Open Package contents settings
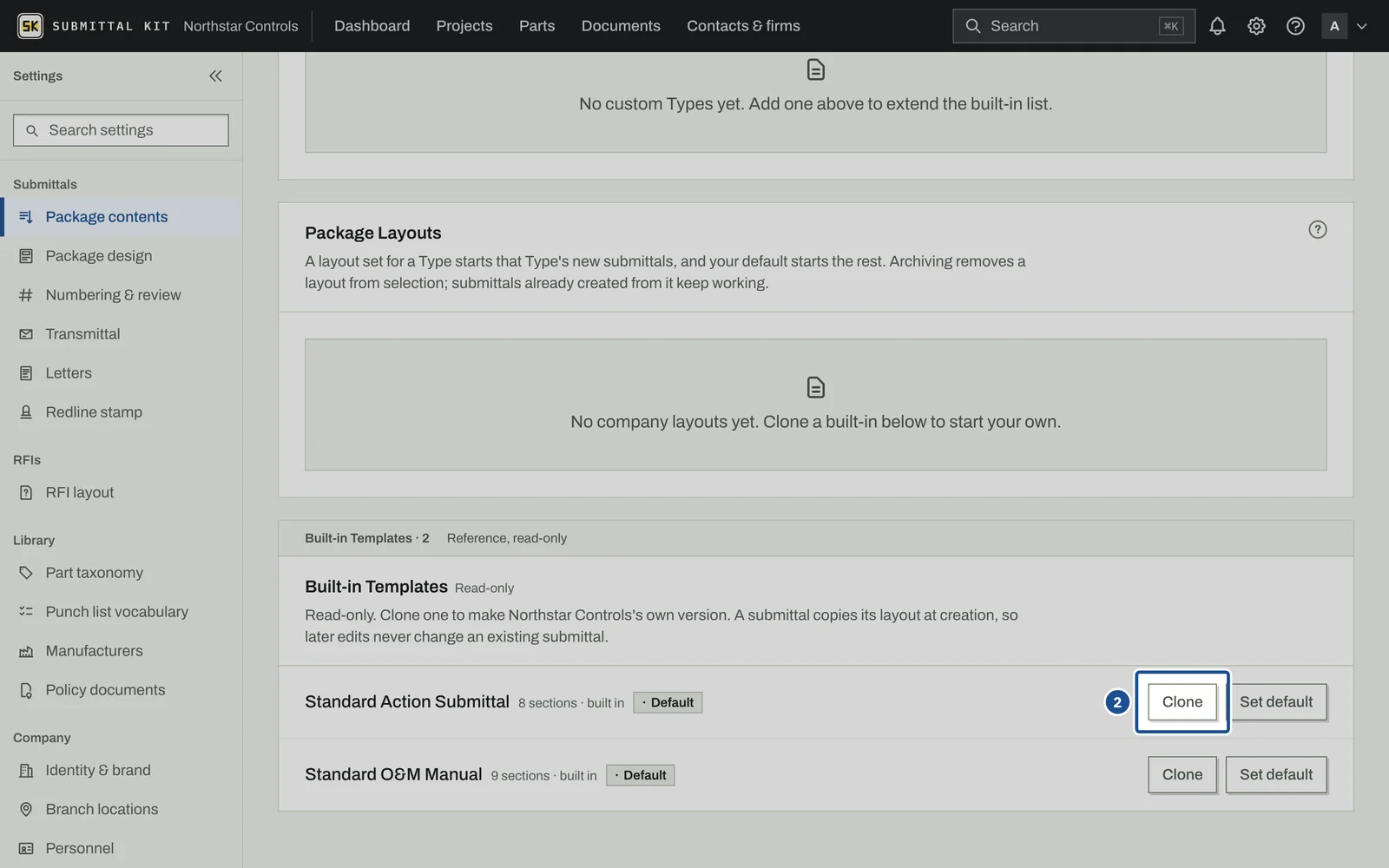Screen dimensions: 1389x868 coord(121,217)
